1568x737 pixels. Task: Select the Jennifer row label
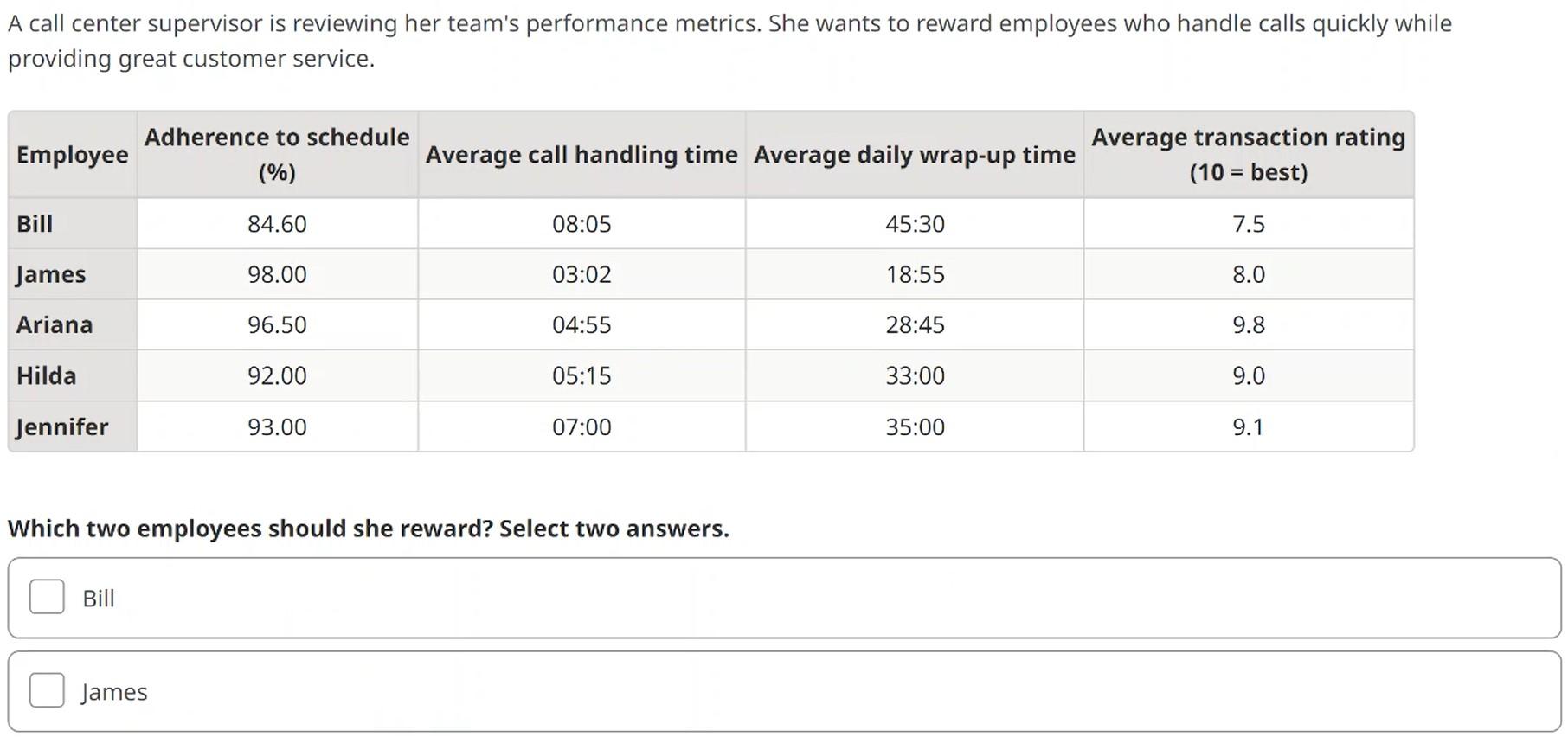click(x=61, y=426)
